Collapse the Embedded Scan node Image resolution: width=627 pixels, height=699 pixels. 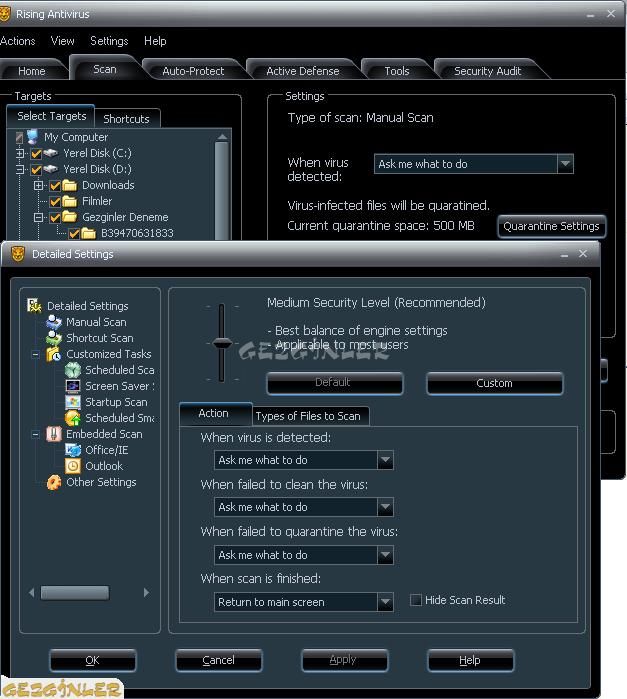click(35, 435)
